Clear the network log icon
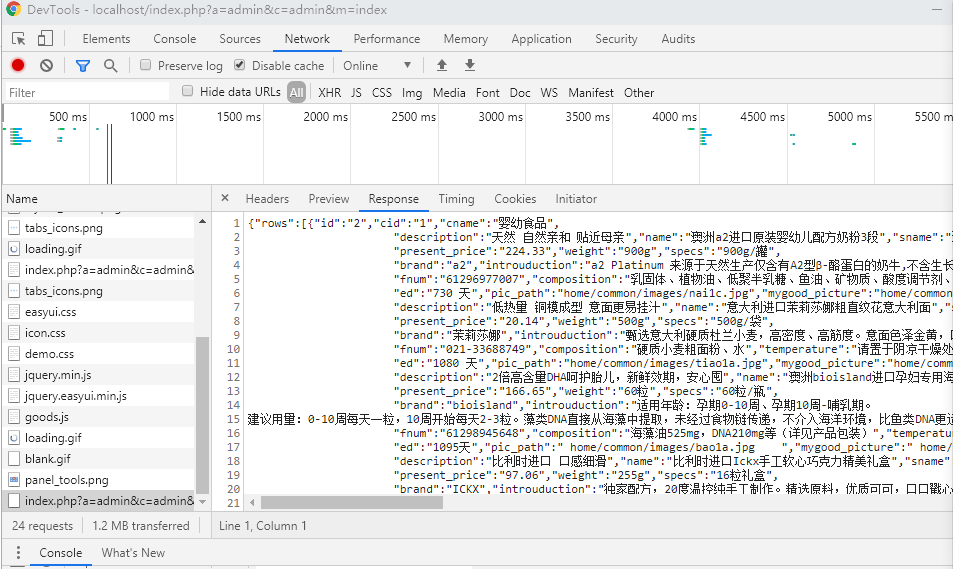 point(47,66)
